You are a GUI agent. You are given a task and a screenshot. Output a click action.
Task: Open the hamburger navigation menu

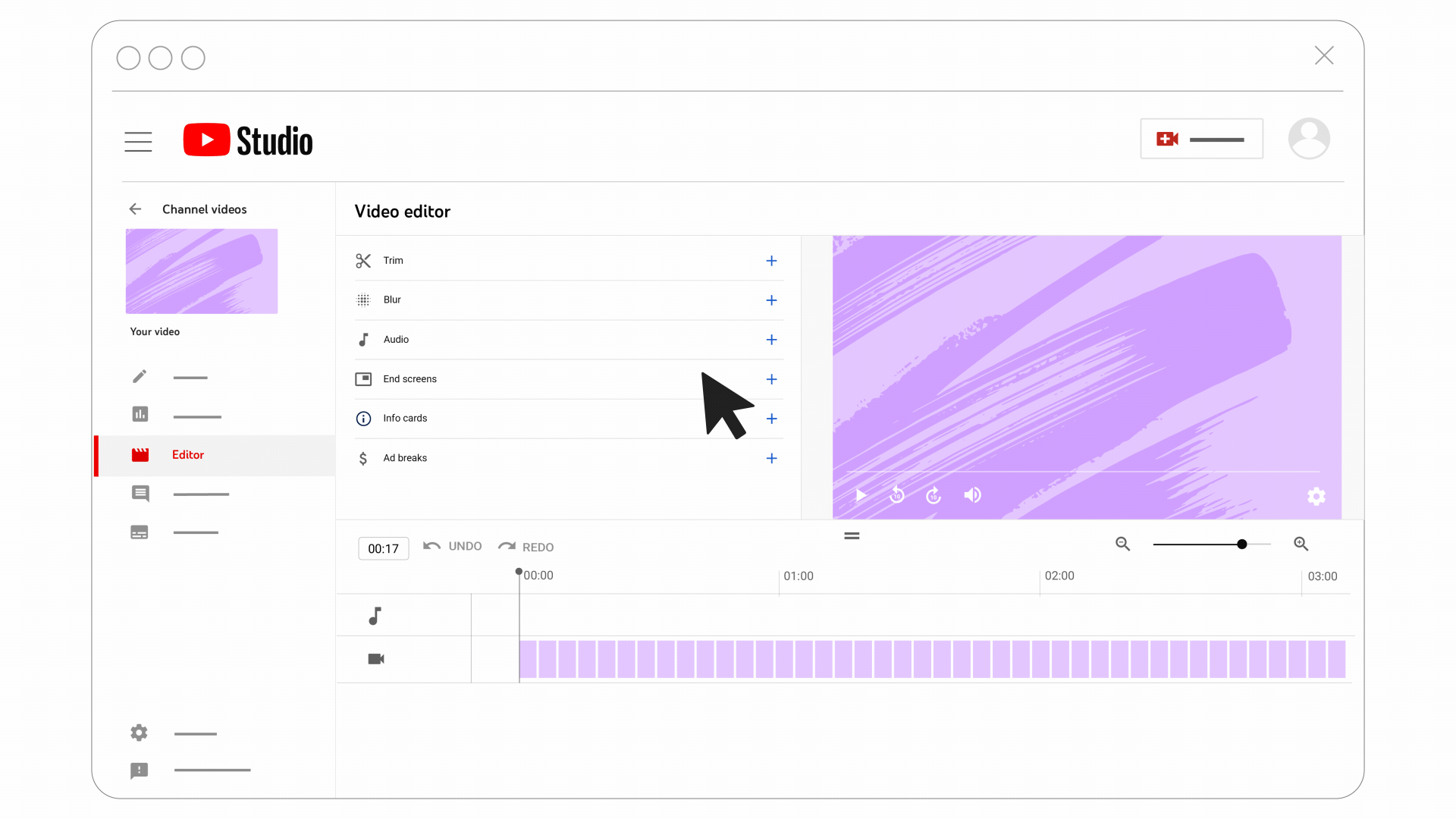138,141
